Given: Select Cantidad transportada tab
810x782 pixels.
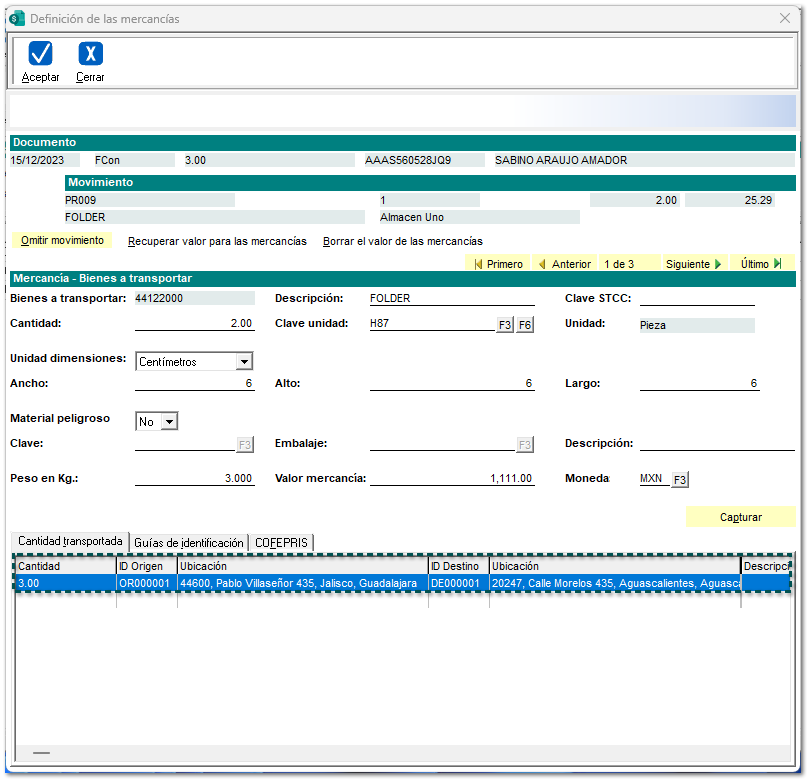Looking at the screenshot, I should click(x=70, y=541).
